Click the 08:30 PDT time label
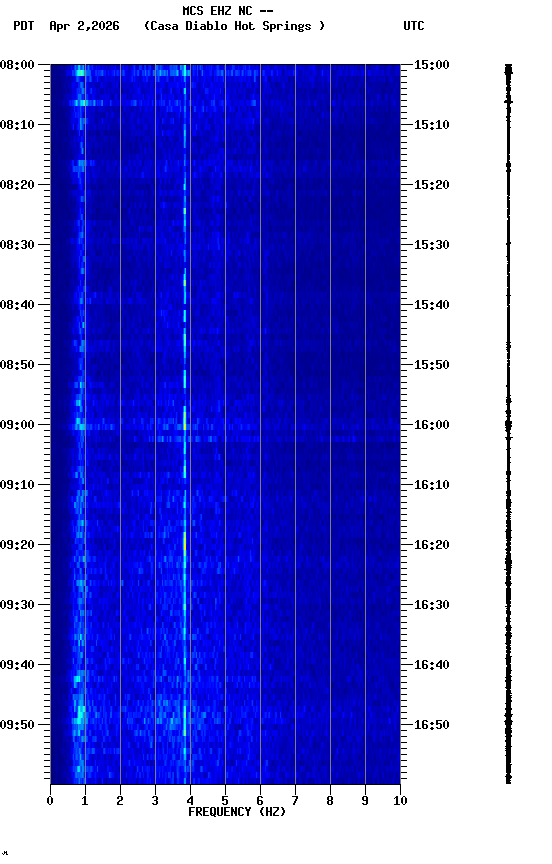Screen dimensions: 552x864 coord(17,245)
